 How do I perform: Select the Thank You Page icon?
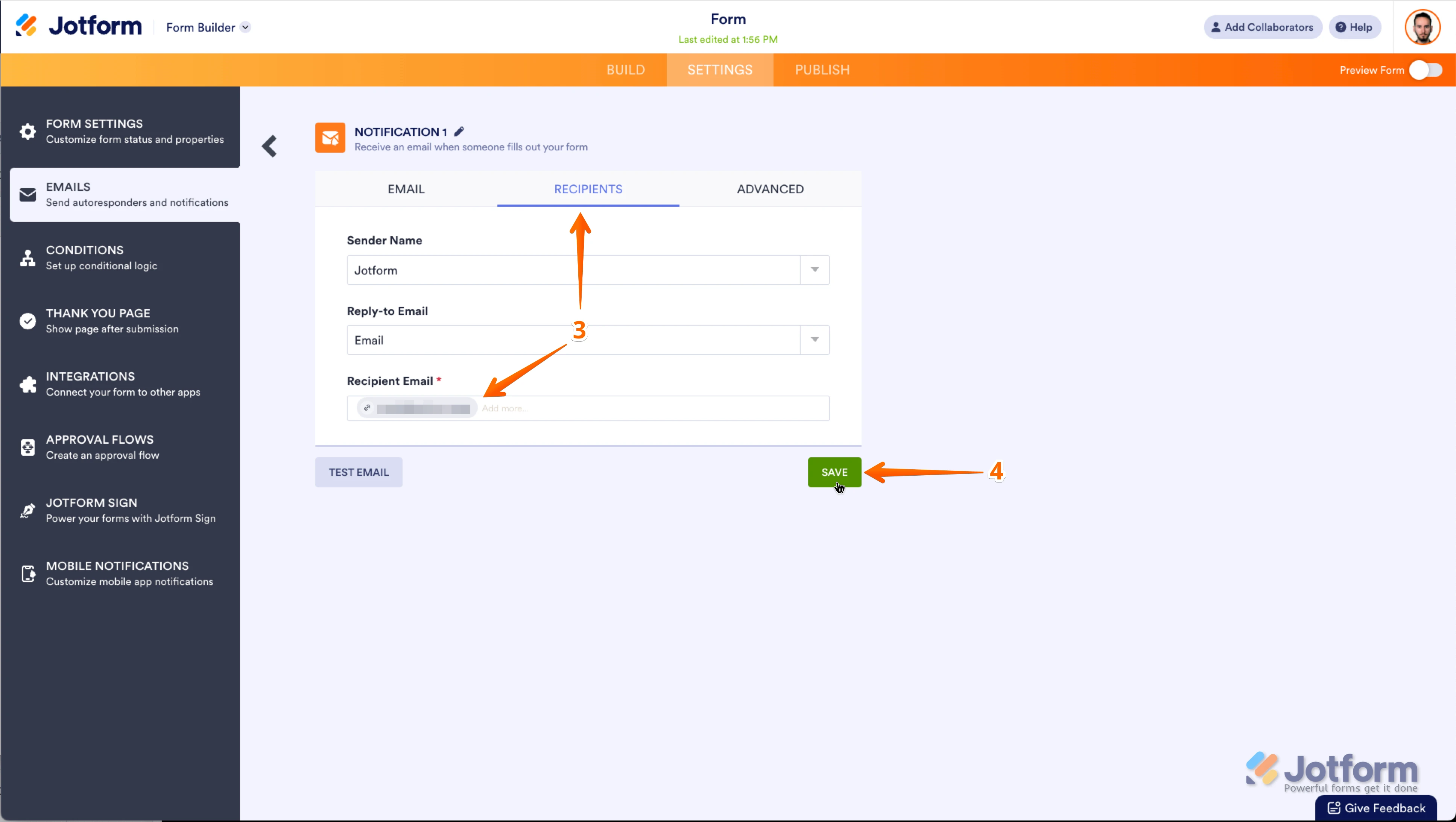pyautogui.click(x=27, y=321)
